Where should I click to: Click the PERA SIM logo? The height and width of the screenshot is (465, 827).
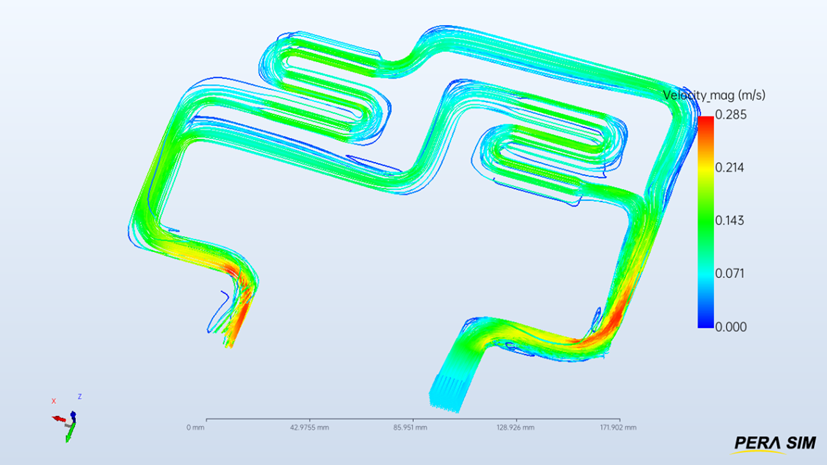tap(773, 443)
